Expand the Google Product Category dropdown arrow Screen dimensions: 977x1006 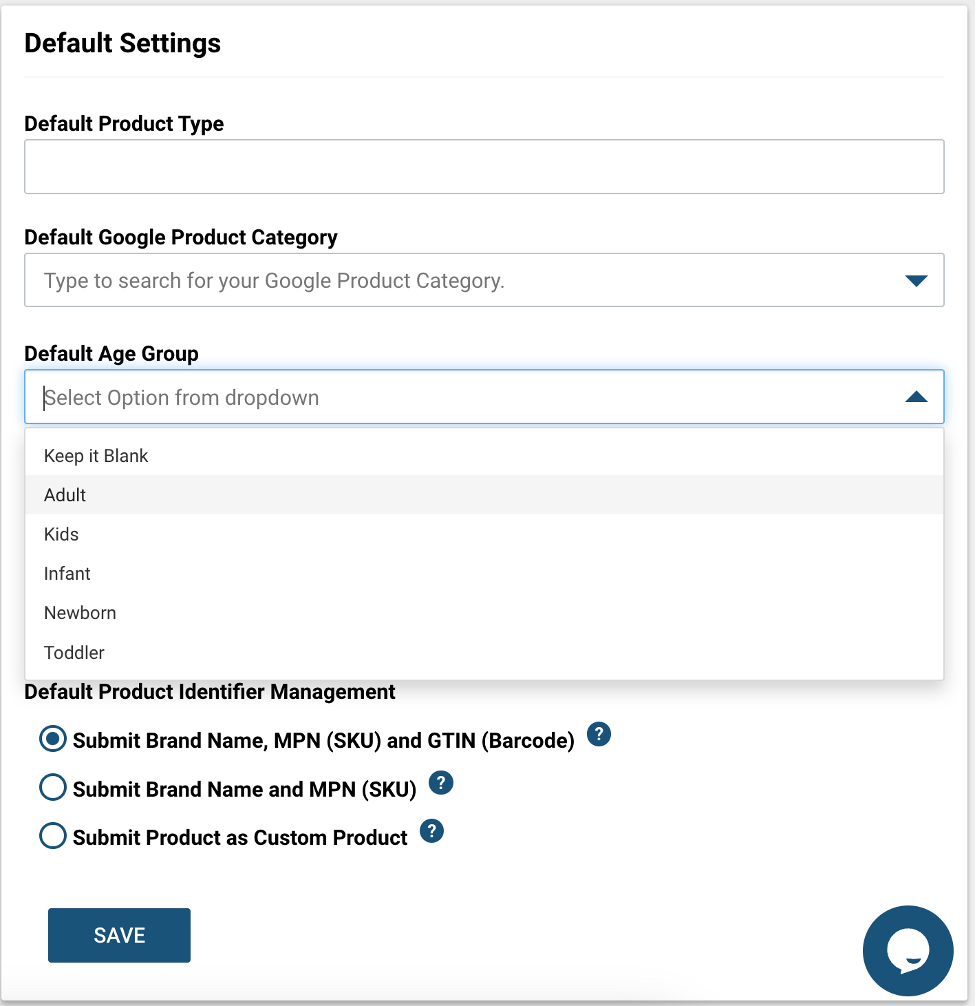[x=916, y=280]
